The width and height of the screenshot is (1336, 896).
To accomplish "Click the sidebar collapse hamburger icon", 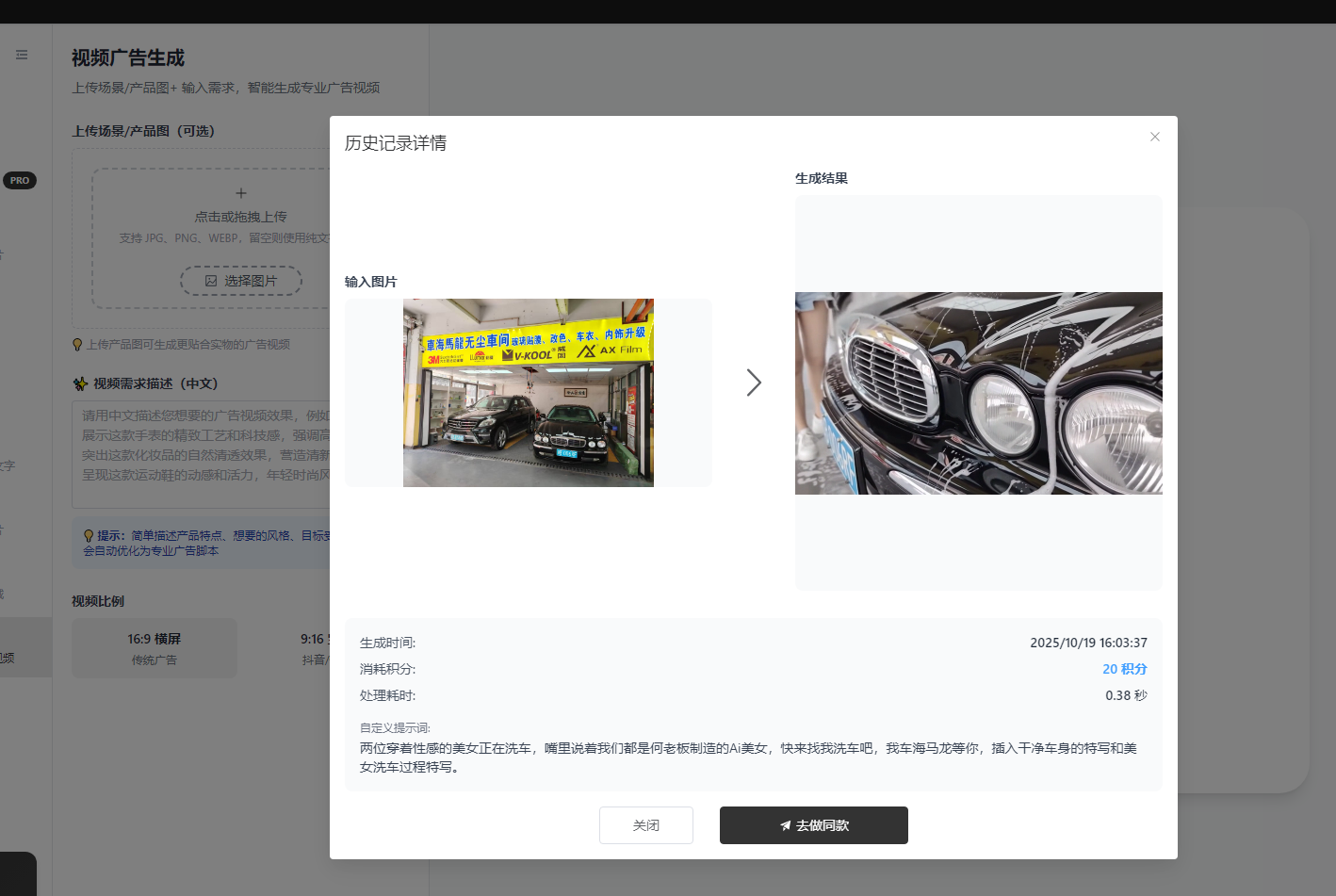I will pos(22,56).
